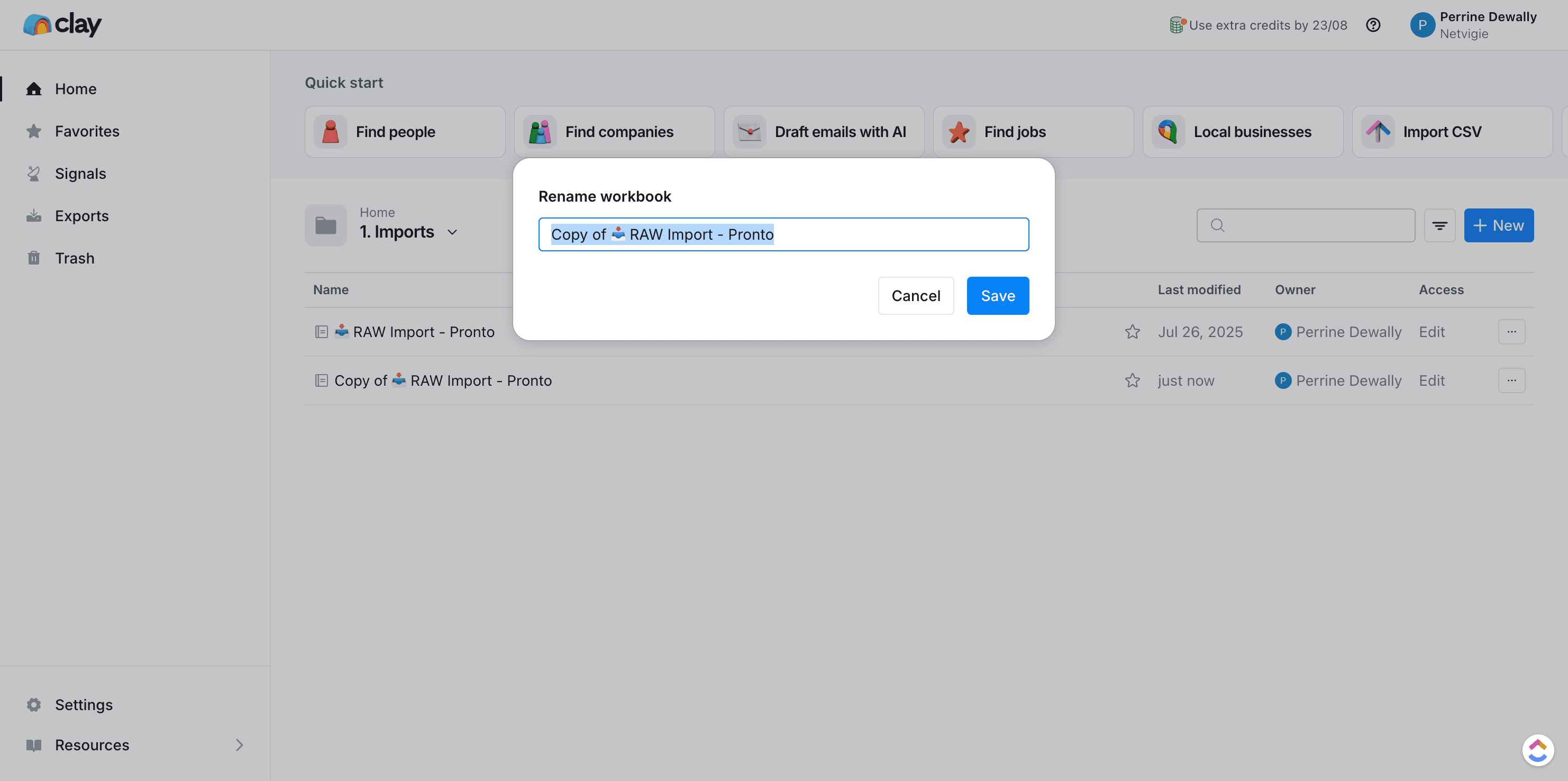Open the help question mark icon
The width and height of the screenshot is (1568, 781).
(1373, 25)
